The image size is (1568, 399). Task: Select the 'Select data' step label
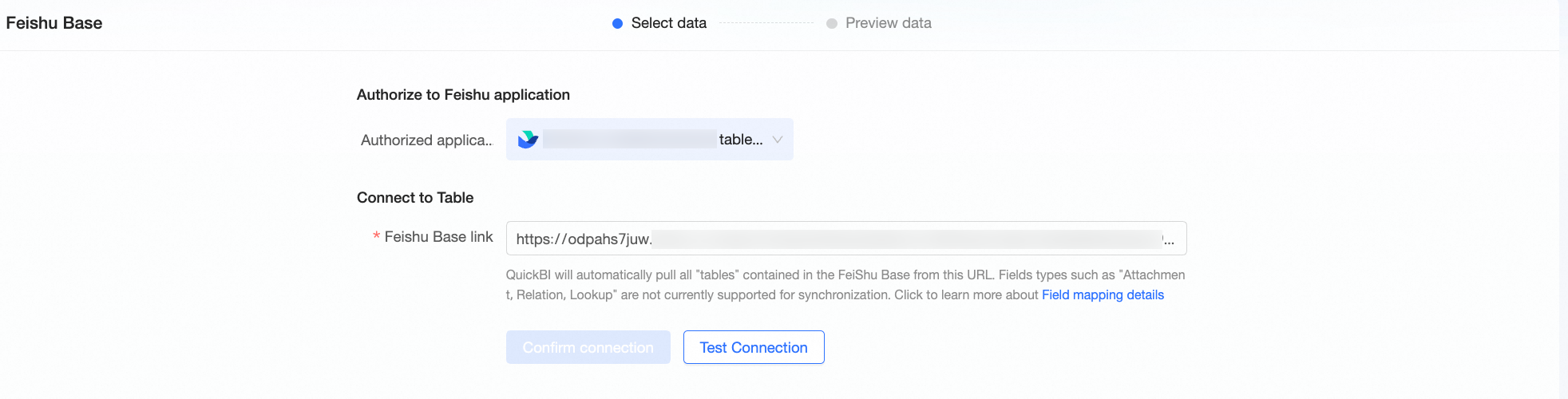[x=668, y=23]
